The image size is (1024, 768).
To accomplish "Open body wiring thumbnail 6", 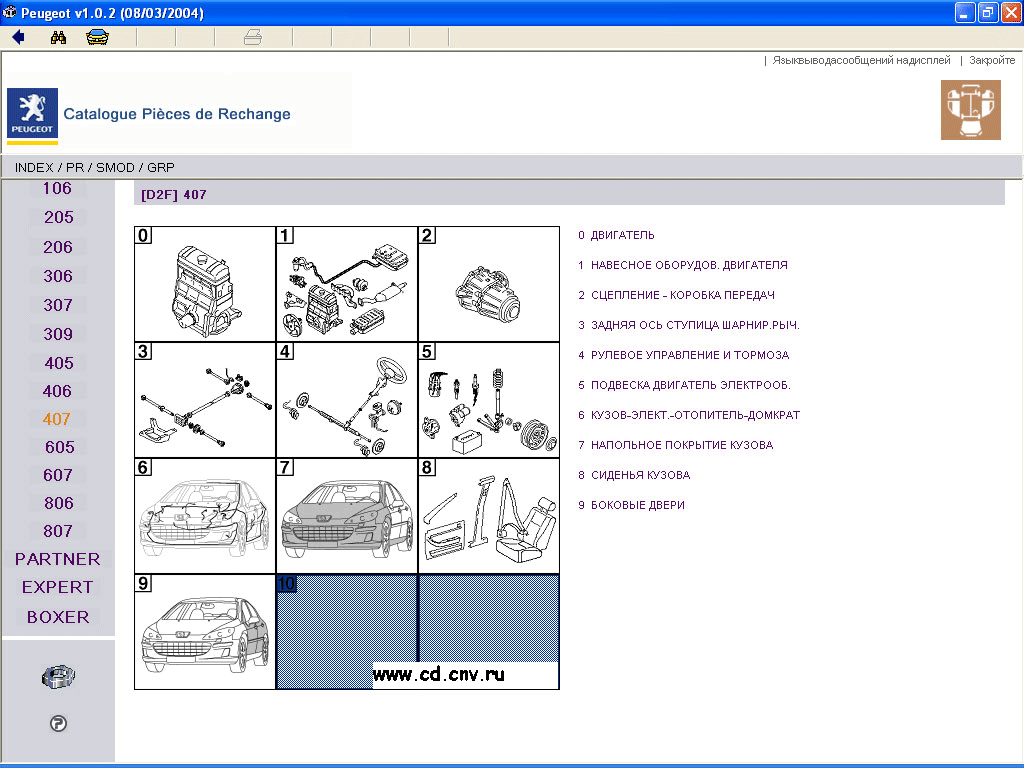I will pyautogui.click(x=205, y=516).
